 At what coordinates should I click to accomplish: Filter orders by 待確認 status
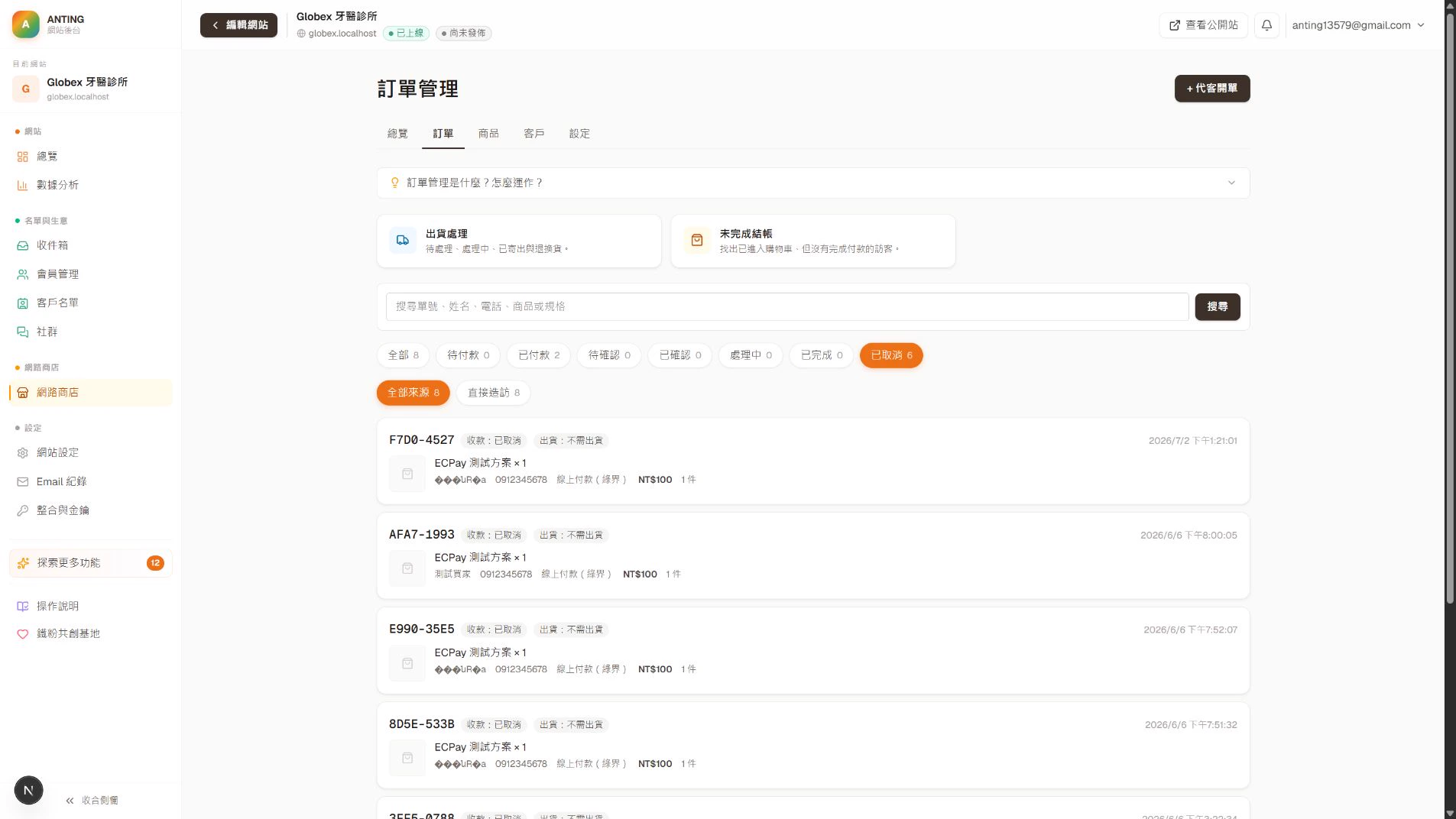click(x=610, y=355)
